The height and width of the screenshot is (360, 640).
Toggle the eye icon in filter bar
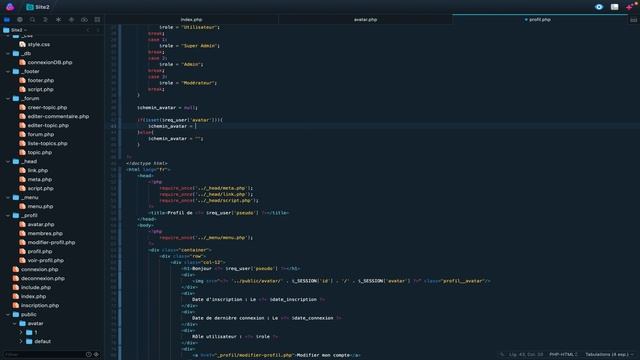tap(97, 354)
